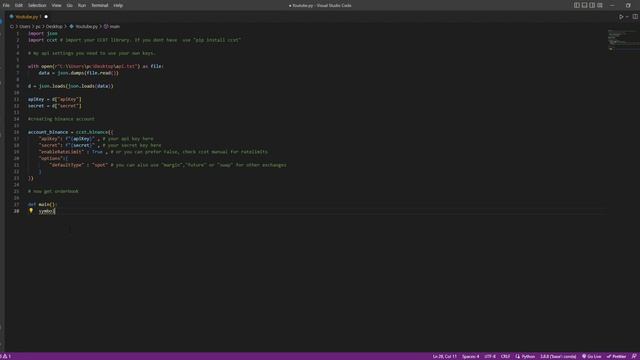Click the 'd = json.loads' line

(71, 86)
